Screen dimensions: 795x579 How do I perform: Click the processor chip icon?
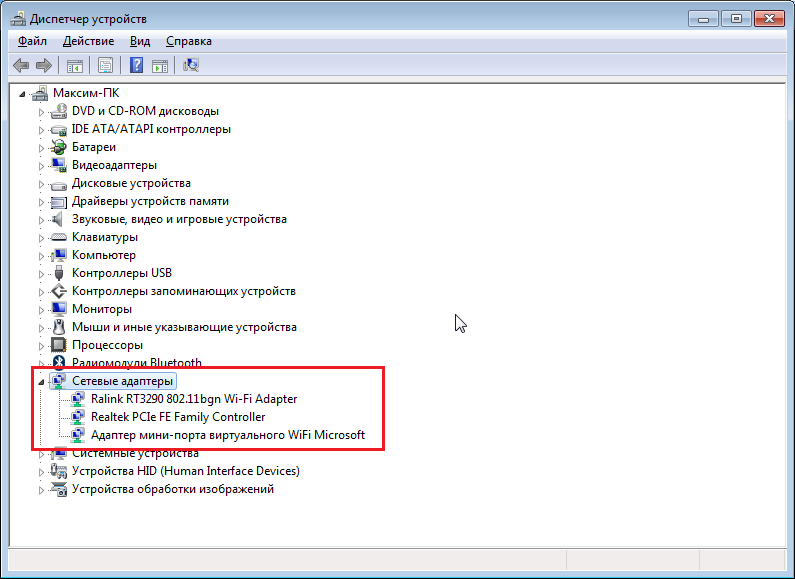point(59,345)
